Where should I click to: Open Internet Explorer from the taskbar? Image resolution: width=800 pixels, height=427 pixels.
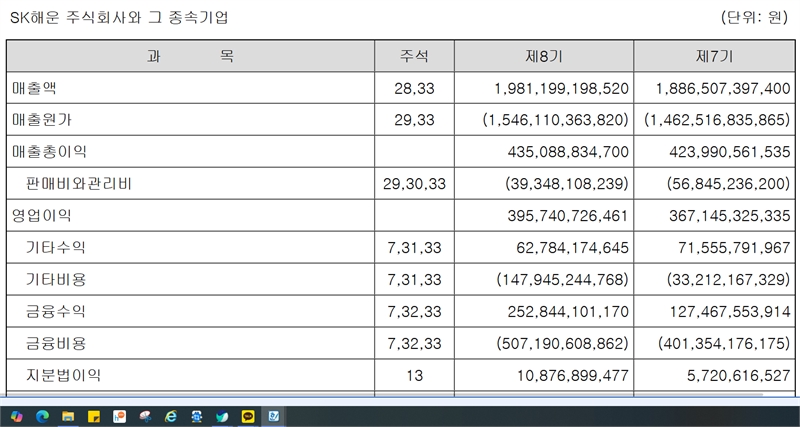[171, 417]
